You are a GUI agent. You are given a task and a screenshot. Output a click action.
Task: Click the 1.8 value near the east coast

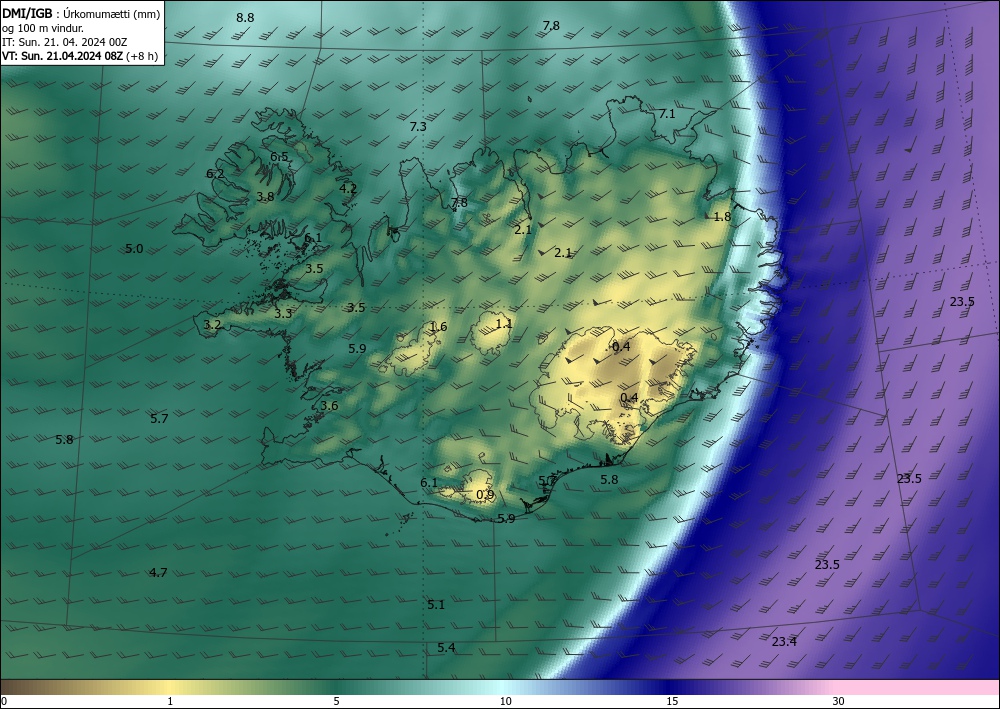722,217
